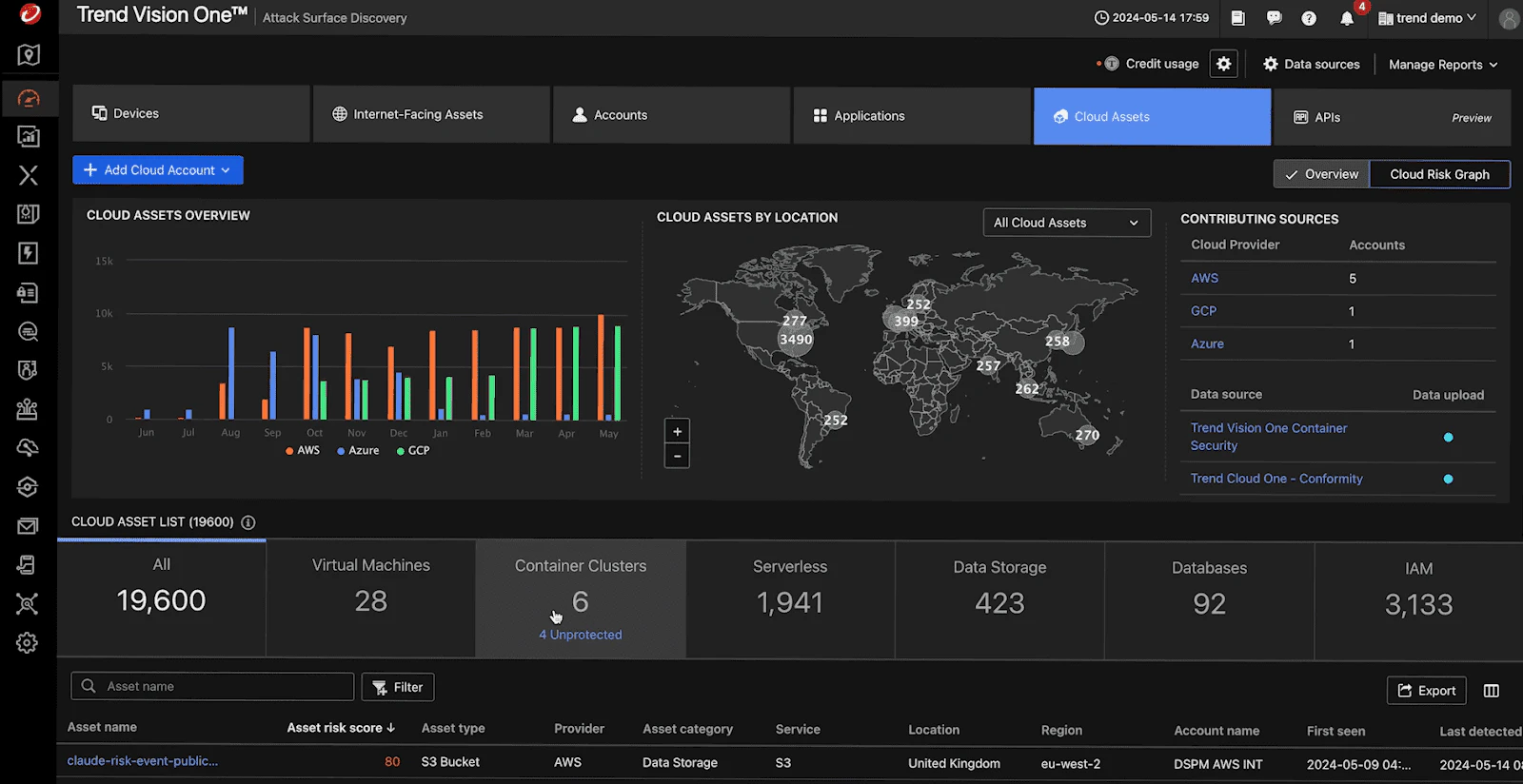Click the info icon beside Cloud Asset List
Screen dimensions: 1523x784
pyautogui.click(x=248, y=522)
